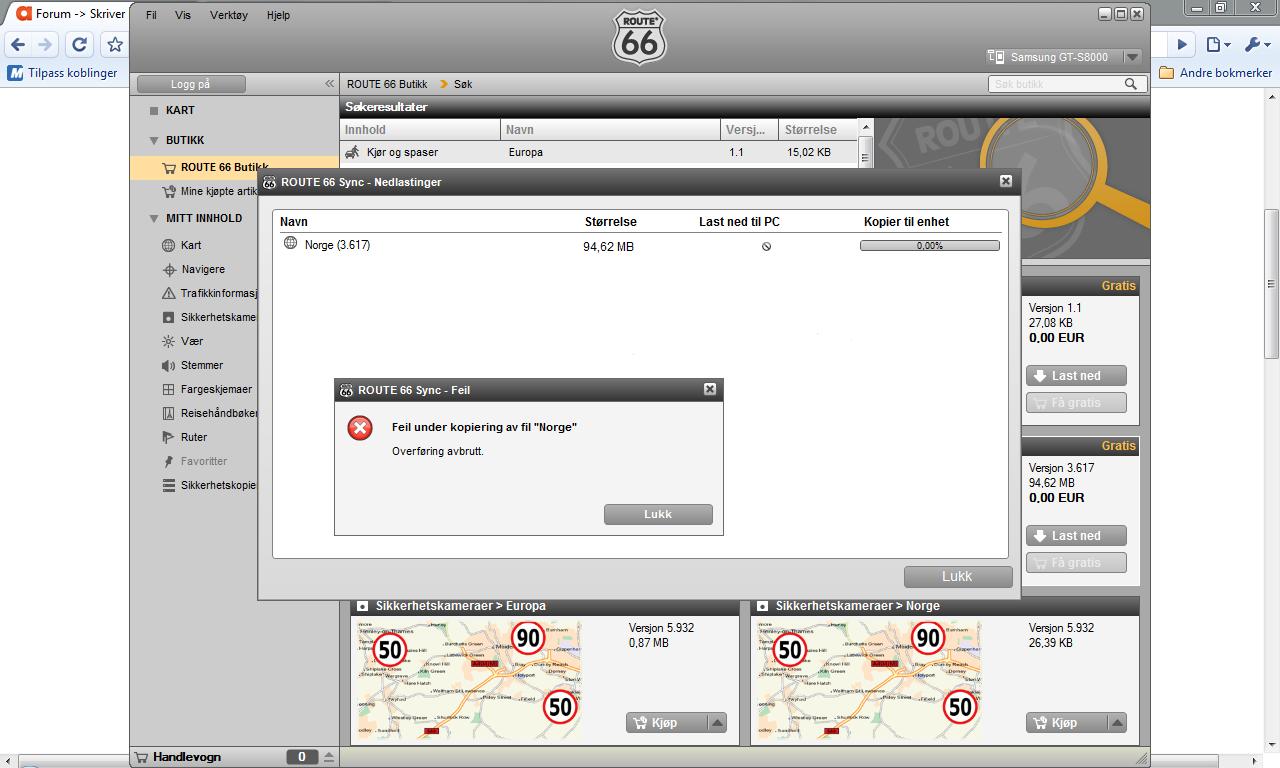Click the Stemmer speaker icon
The width and height of the screenshot is (1280, 768).
169,365
